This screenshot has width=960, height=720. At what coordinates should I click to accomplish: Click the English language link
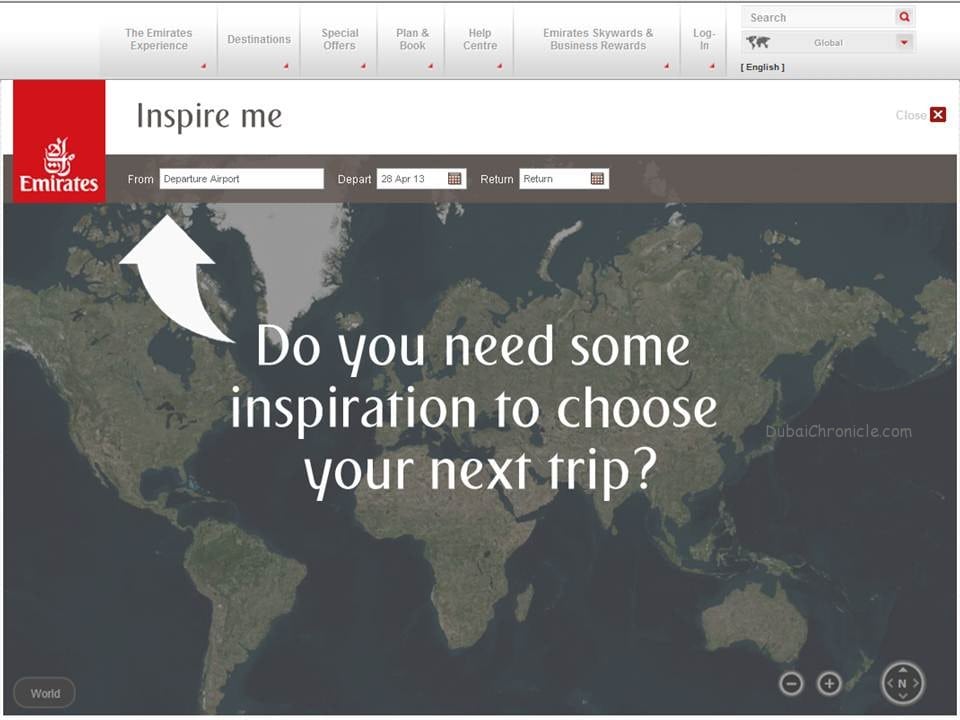tap(762, 67)
